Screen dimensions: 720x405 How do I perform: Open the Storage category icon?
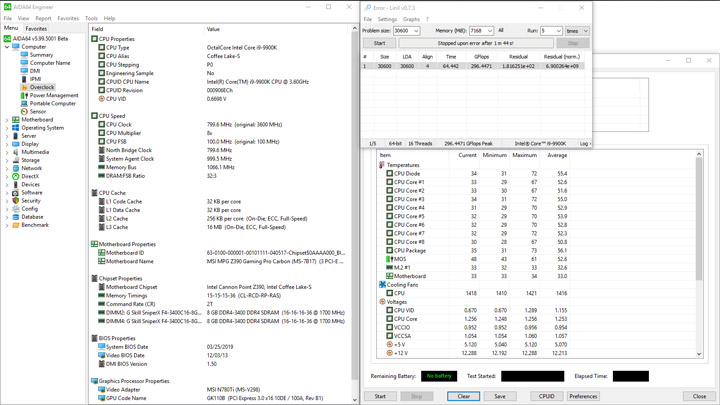pyautogui.click(x=16, y=160)
